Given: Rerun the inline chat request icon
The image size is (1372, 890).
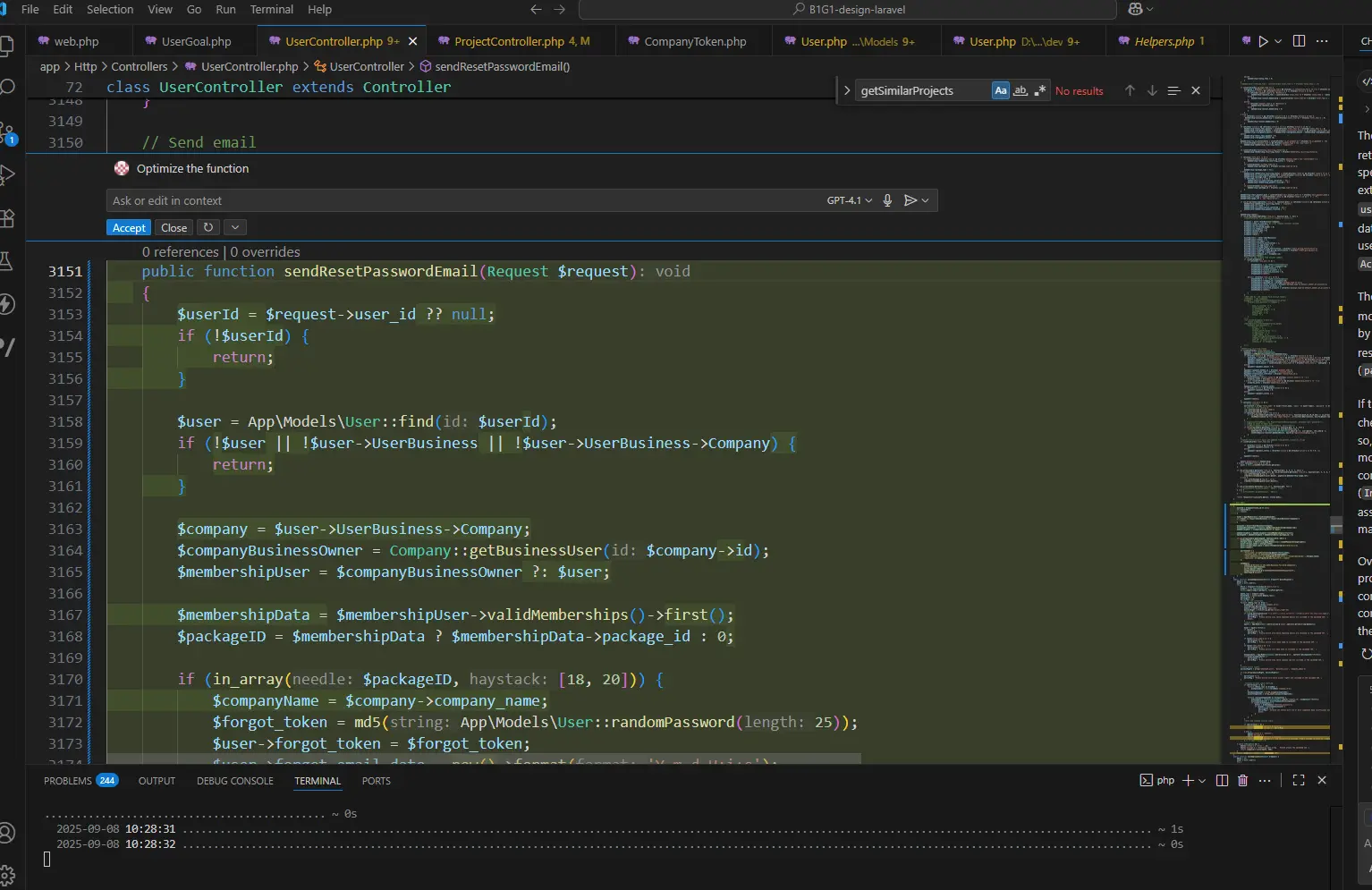Looking at the screenshot, I should click(x=208, y=228).
